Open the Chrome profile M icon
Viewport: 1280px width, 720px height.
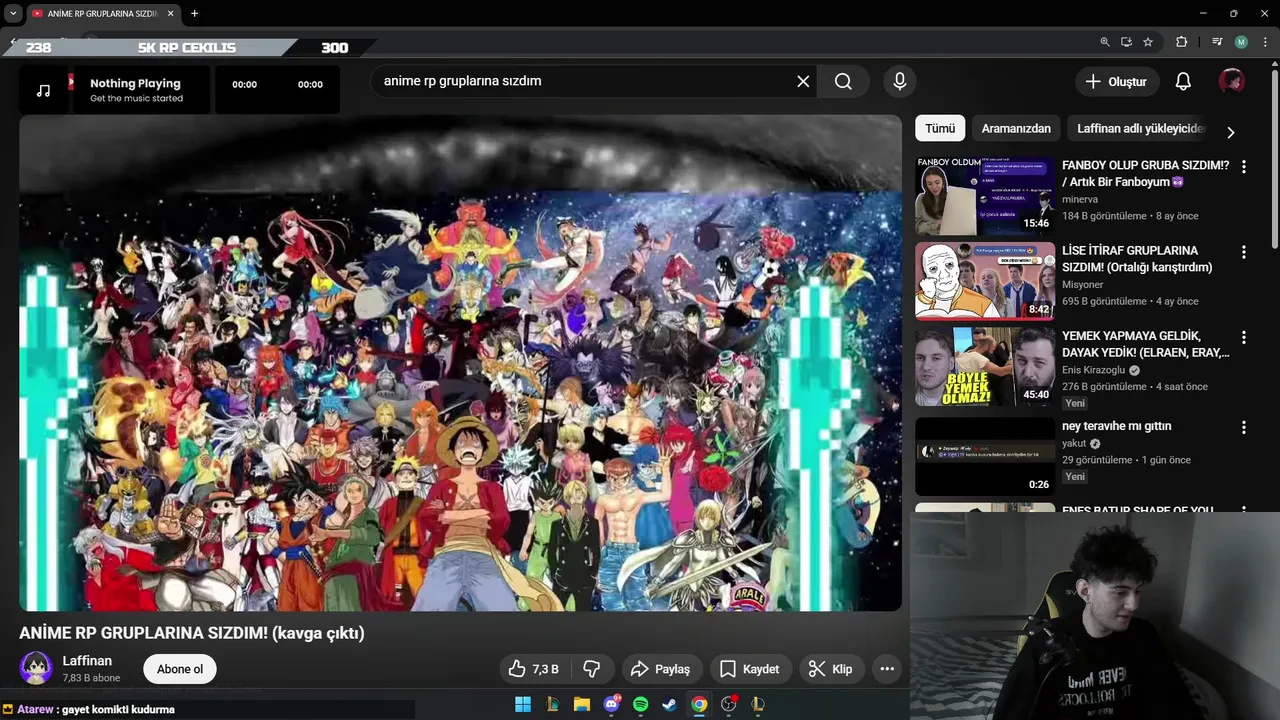coord(1241,42)
